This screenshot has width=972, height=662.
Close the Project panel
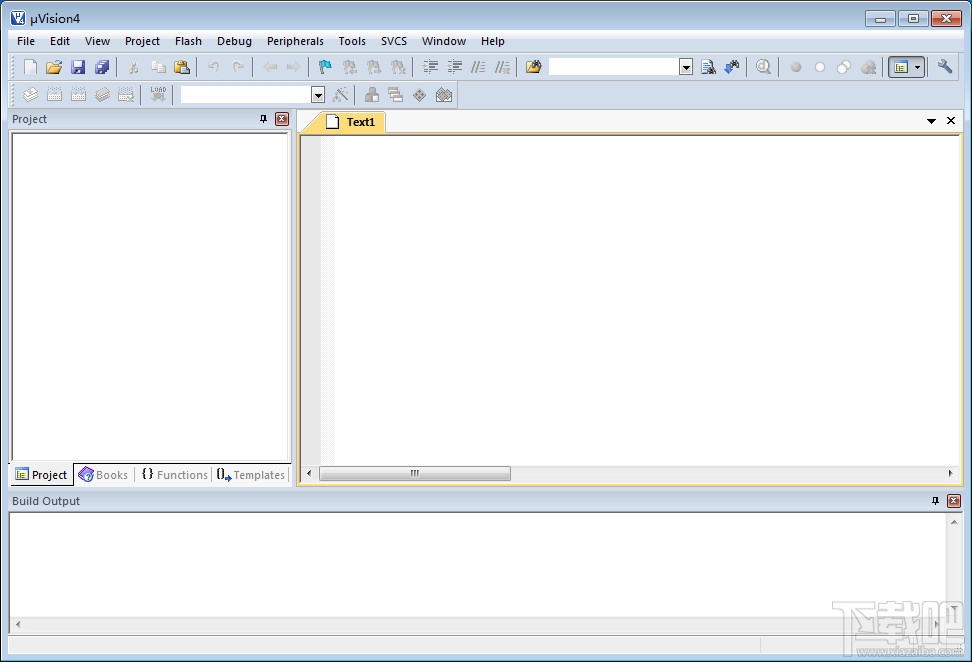282,119
